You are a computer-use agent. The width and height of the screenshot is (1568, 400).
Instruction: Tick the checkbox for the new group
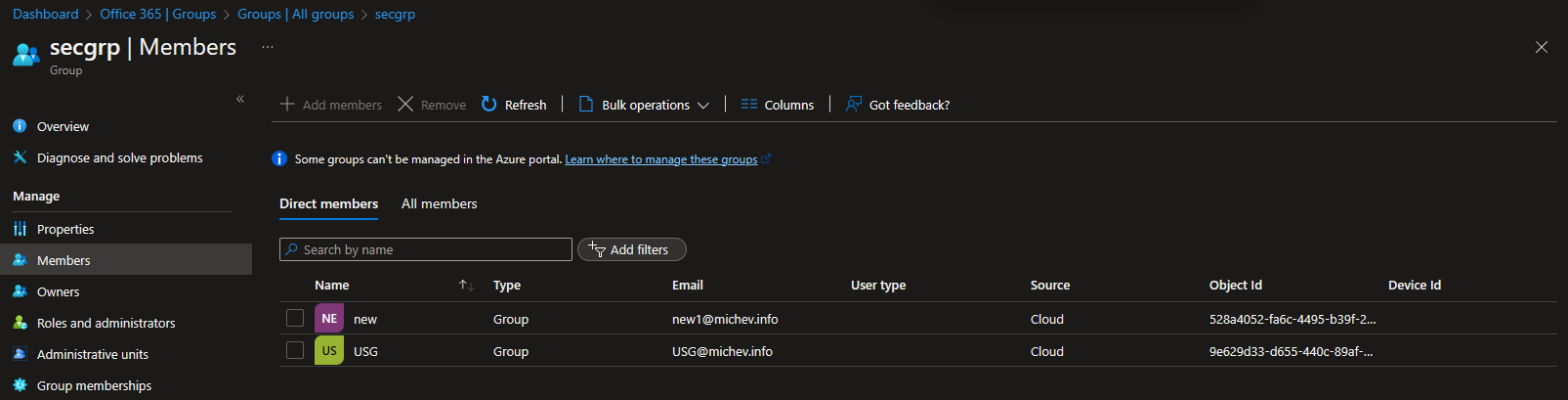coord(295,318)
